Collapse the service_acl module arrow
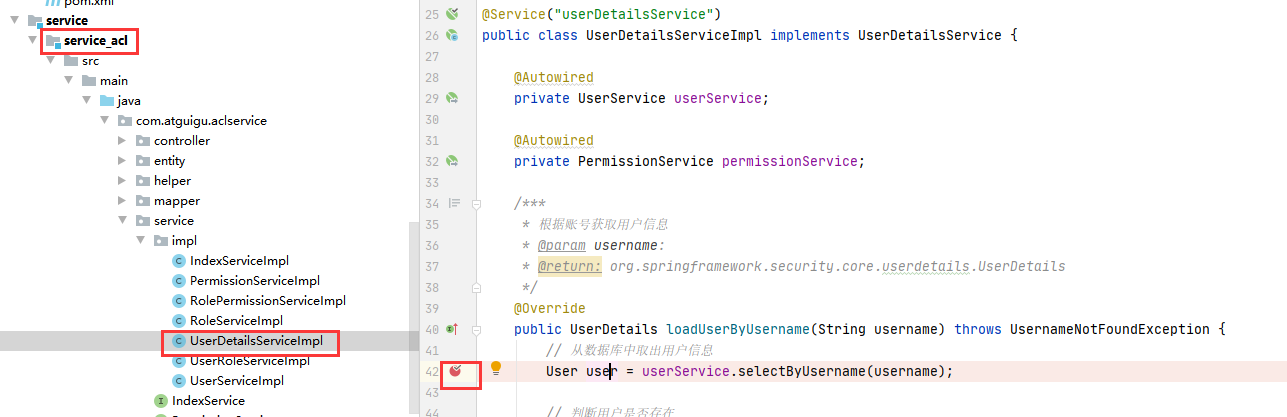Image resolution: width=1287 pixels, height=417 pixels. coord(33,40)
